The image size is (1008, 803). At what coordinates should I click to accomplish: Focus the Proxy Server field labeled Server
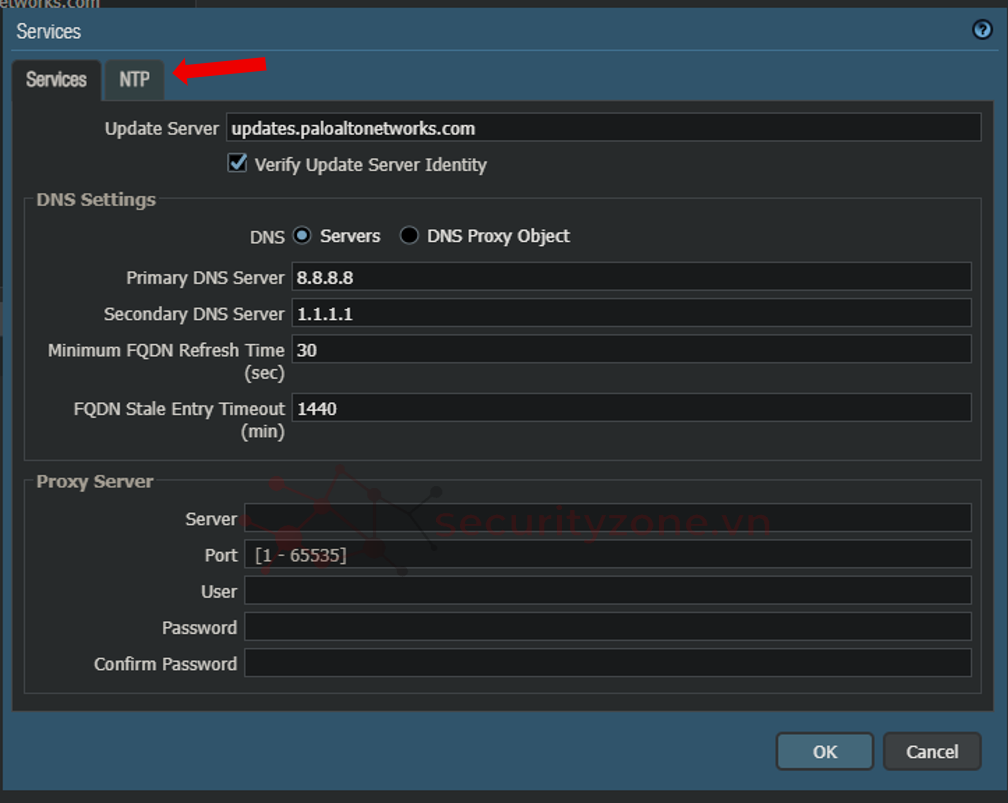[x=607, y=518]
